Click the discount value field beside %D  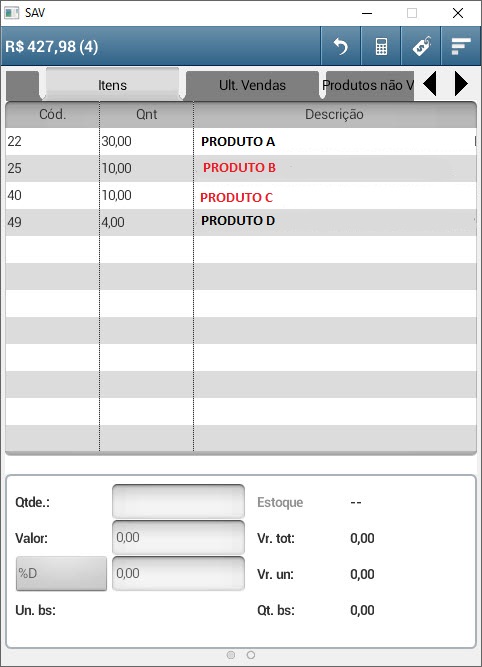pos(178,573)
